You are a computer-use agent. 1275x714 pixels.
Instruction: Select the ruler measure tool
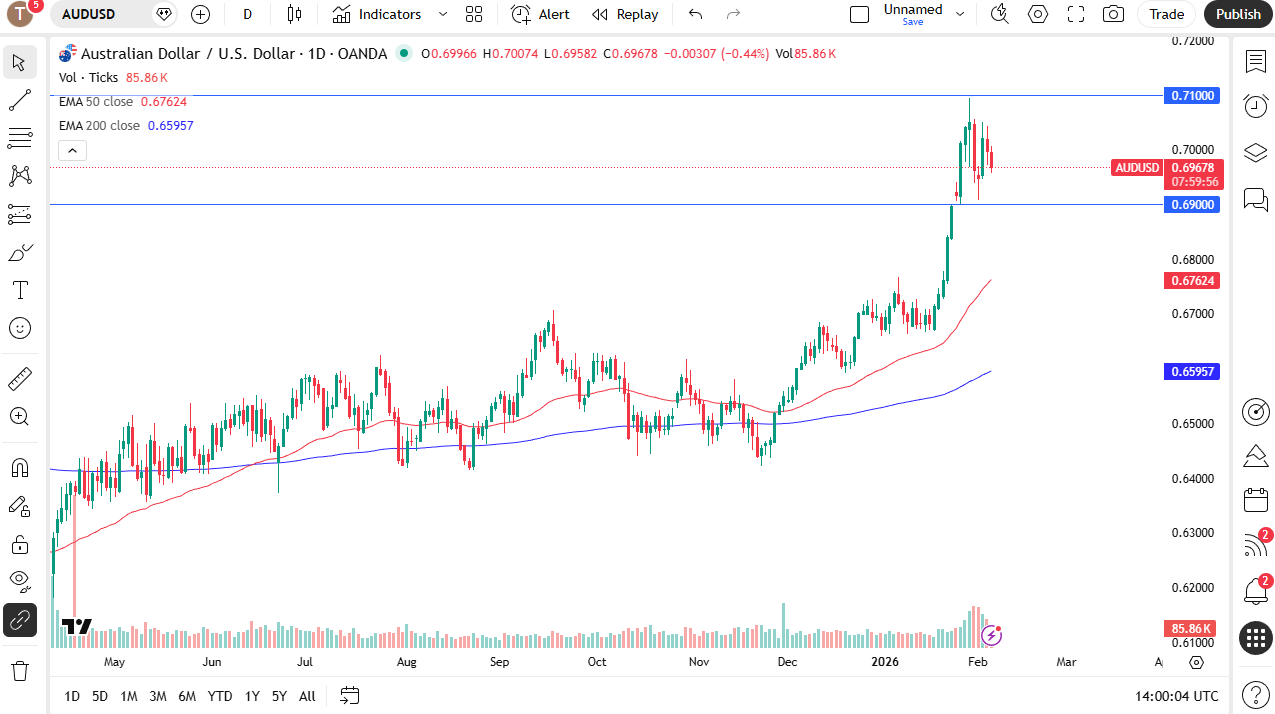pyautogui.click(x=19, y=379)
